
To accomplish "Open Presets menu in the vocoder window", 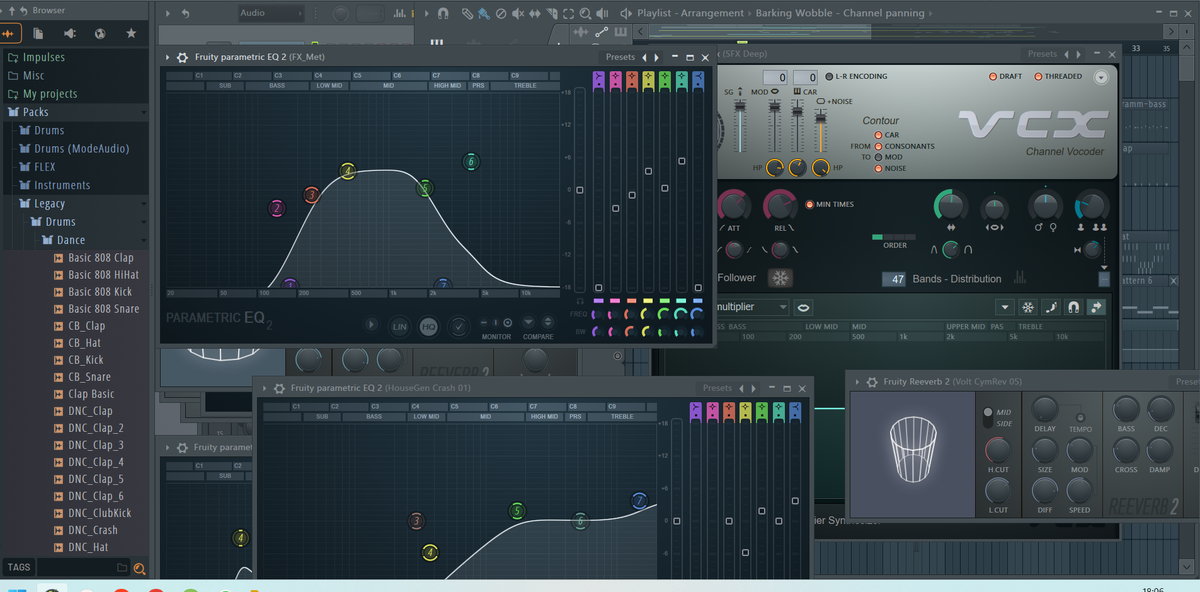I will point(1042,54).
